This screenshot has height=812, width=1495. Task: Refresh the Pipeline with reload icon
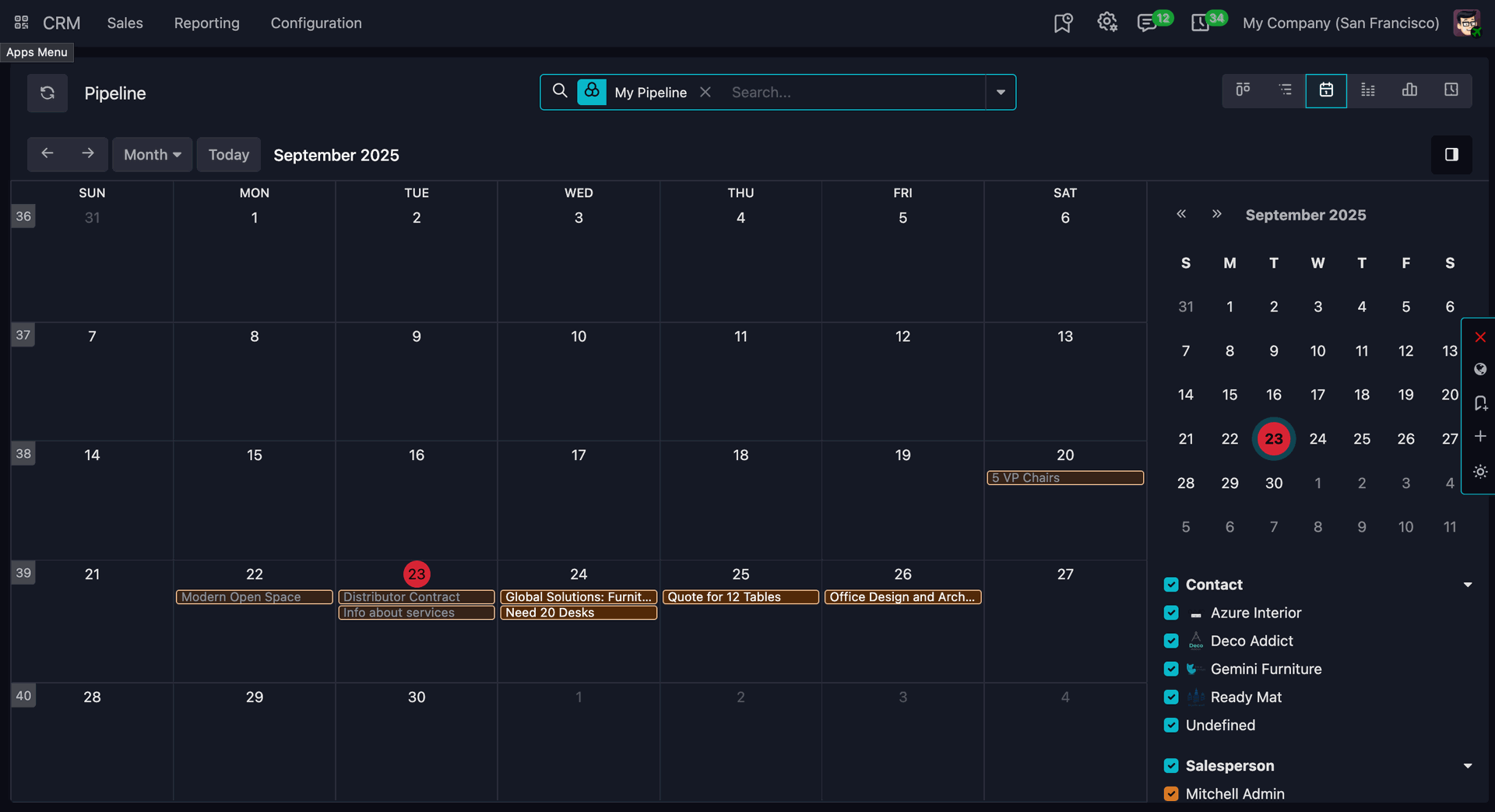point(47,93)
